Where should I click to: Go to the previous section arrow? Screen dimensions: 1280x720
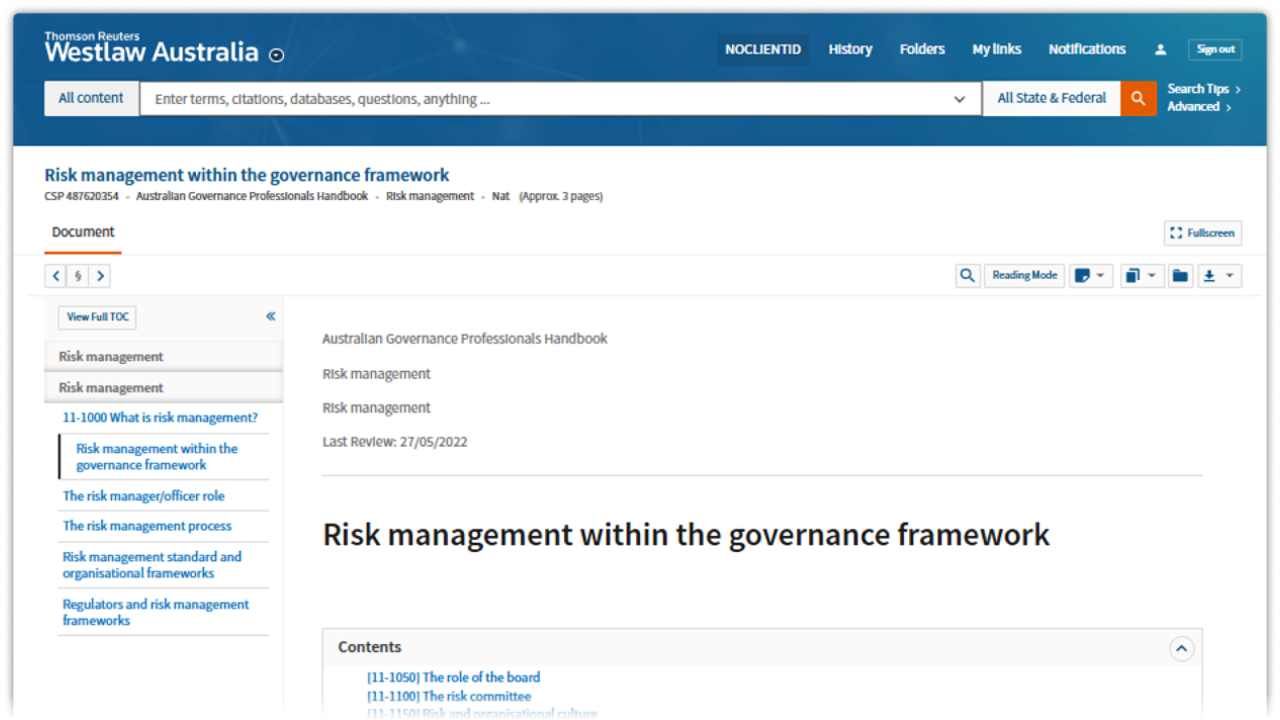click(56, 276)
